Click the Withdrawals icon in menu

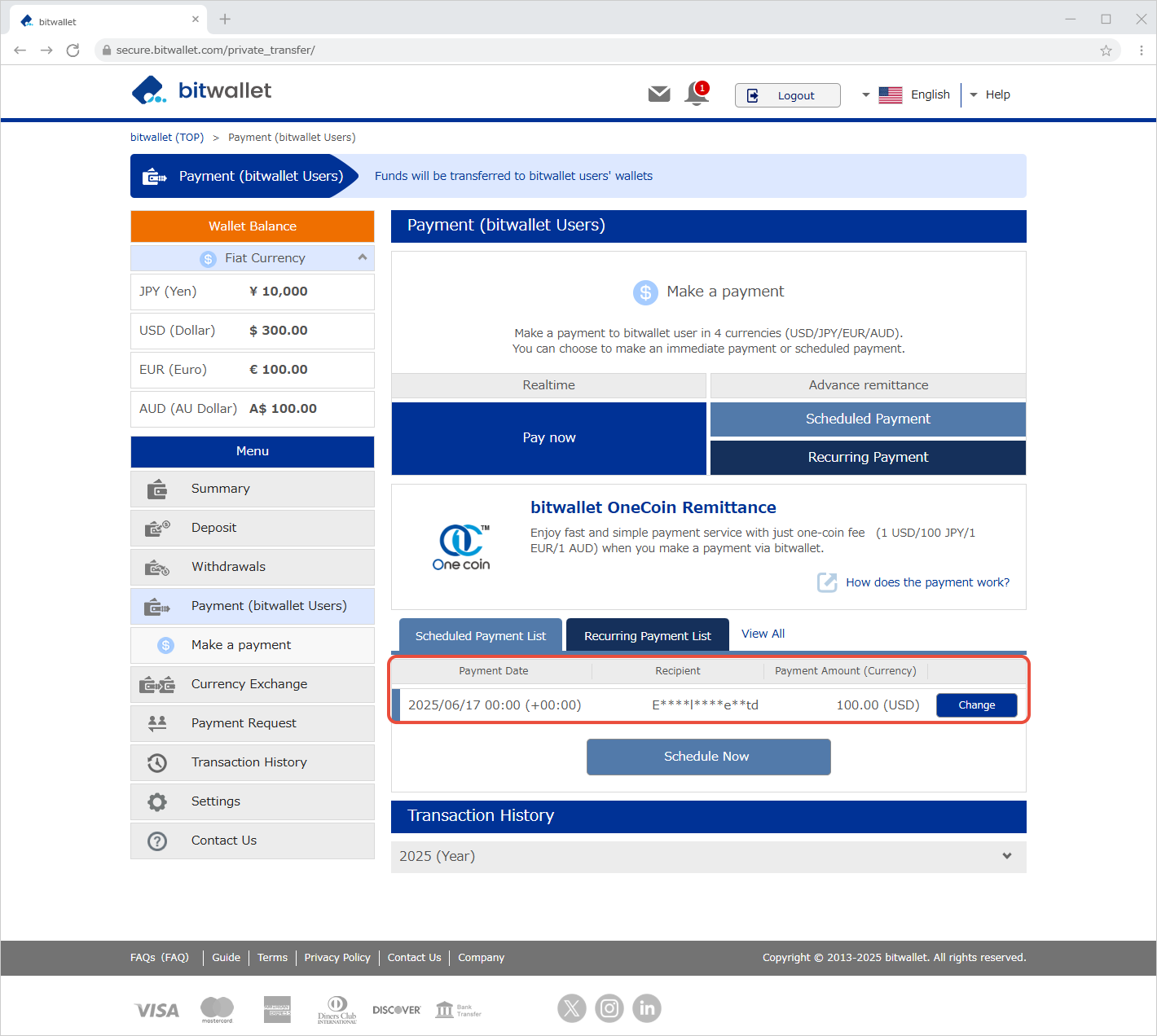(x=157, y=567)
